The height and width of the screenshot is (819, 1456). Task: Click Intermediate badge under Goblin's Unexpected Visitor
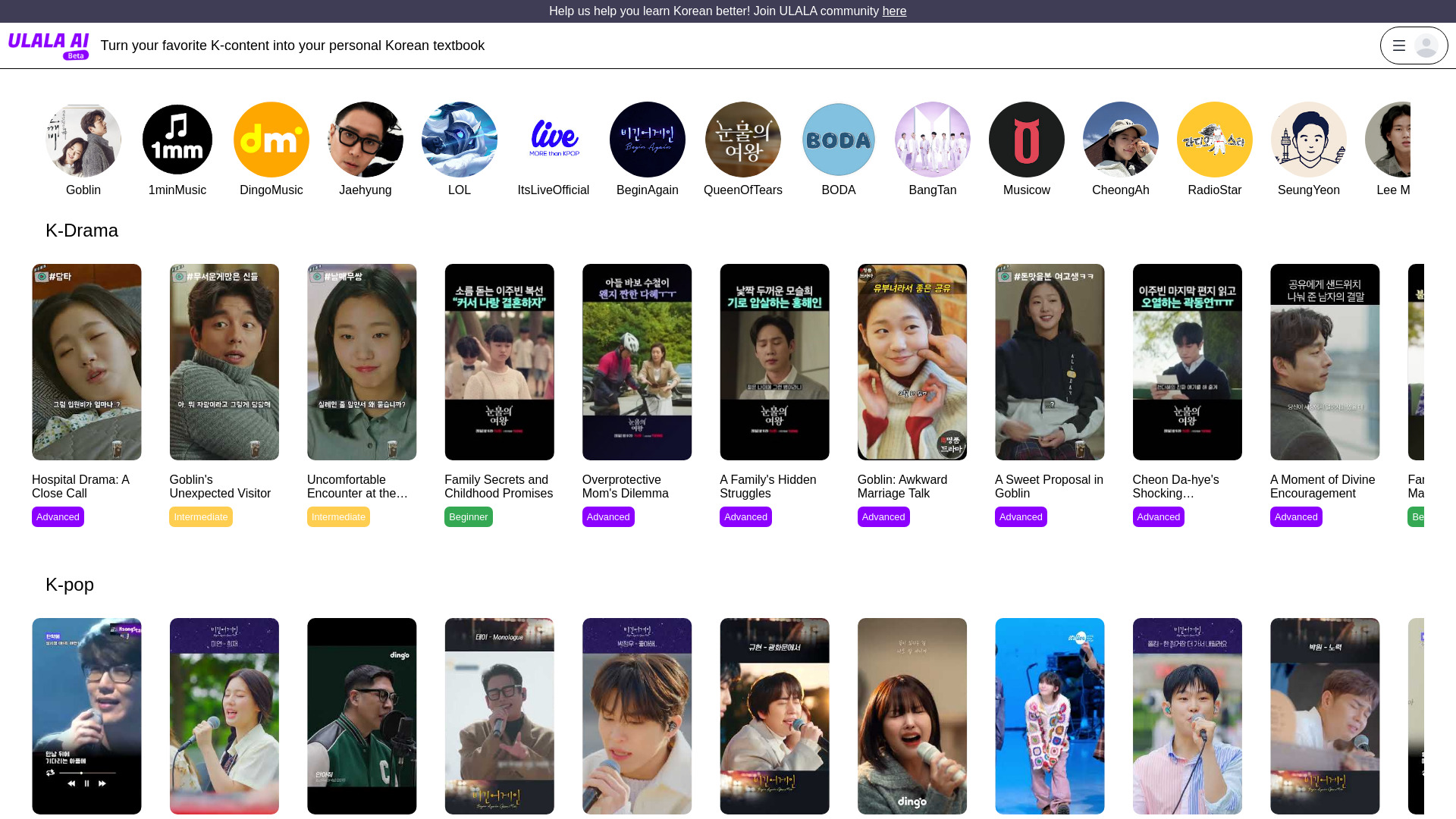201,517
